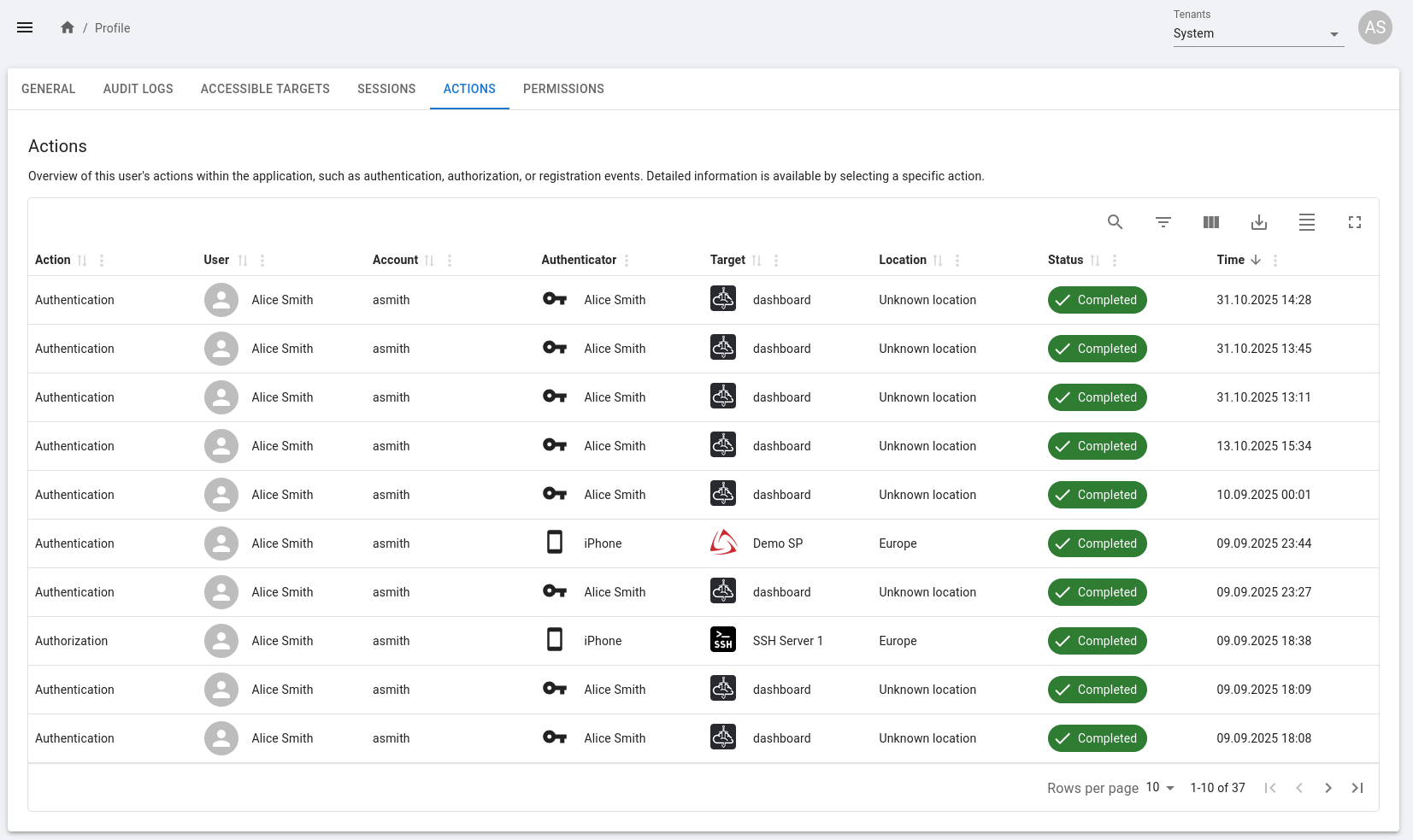Switch to the Audit Logs tab
This screenshot has height=840, width=1413.
coord(138,89)
